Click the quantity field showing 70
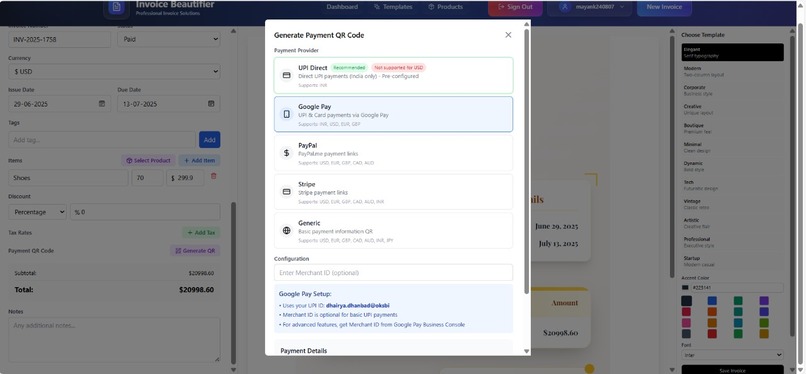 coord(147,178)
